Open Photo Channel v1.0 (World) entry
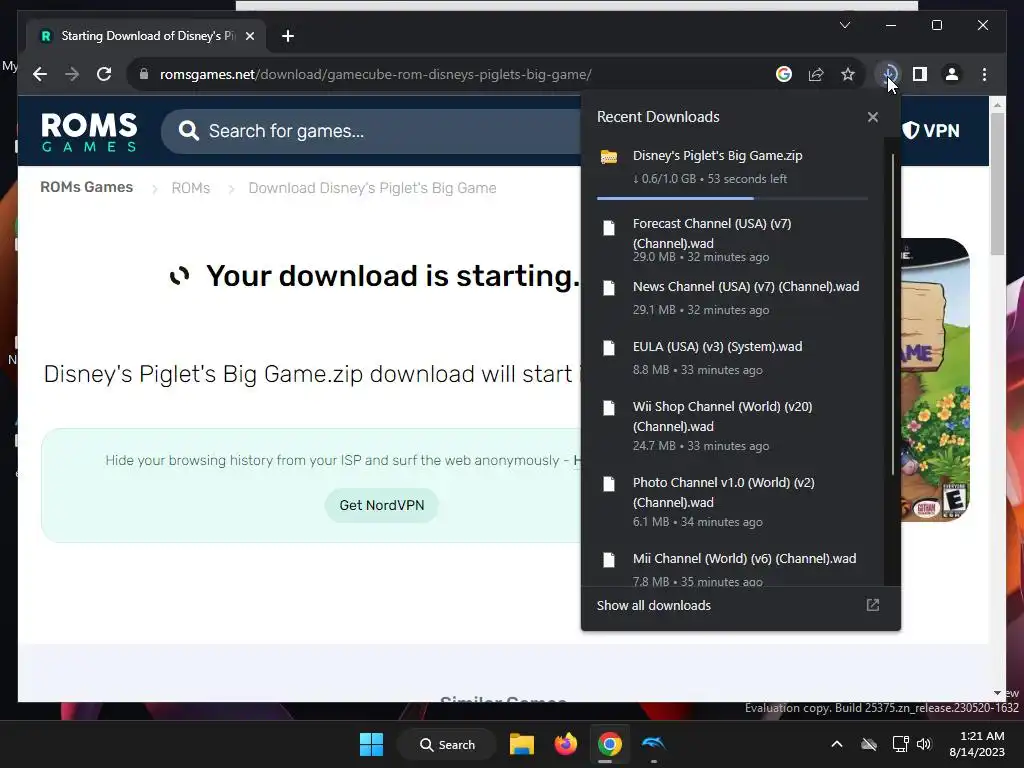The image size is (1024, 768). click(x=732, y=501)
